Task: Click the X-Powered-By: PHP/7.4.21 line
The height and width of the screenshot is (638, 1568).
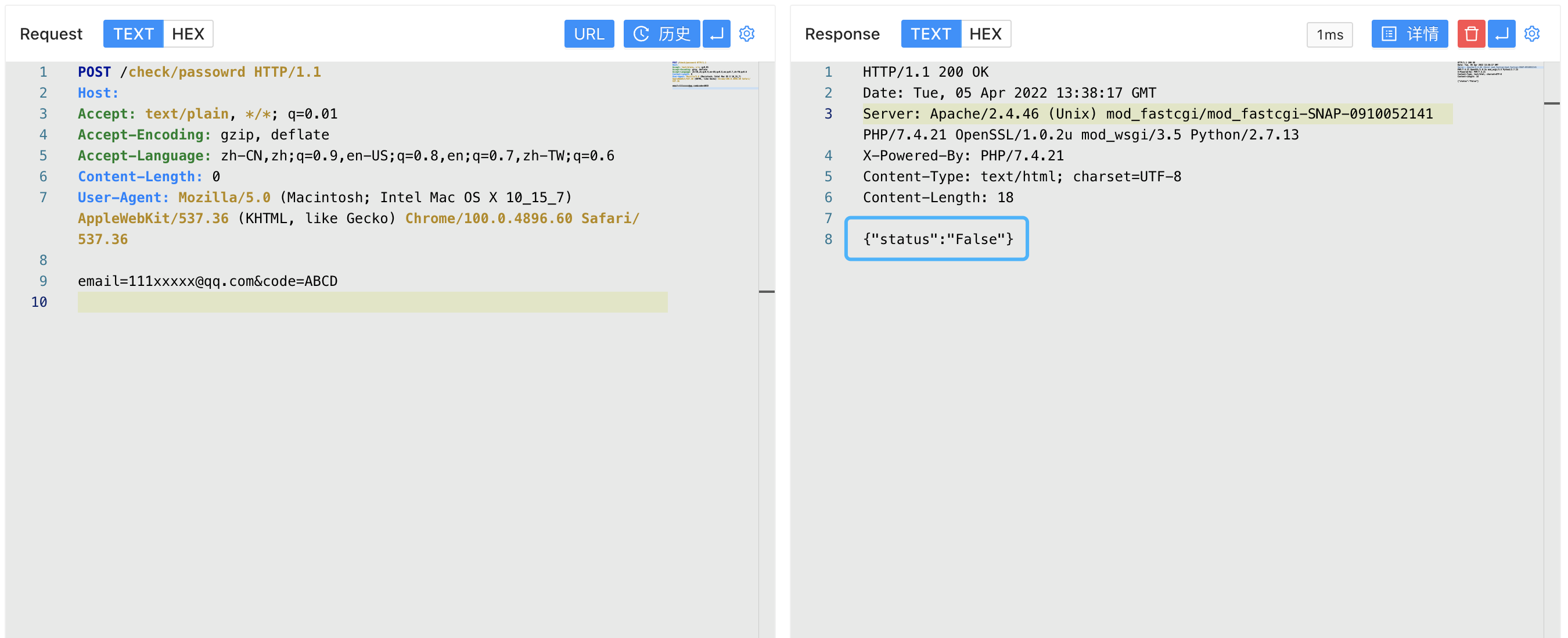Action: point(963,156)
